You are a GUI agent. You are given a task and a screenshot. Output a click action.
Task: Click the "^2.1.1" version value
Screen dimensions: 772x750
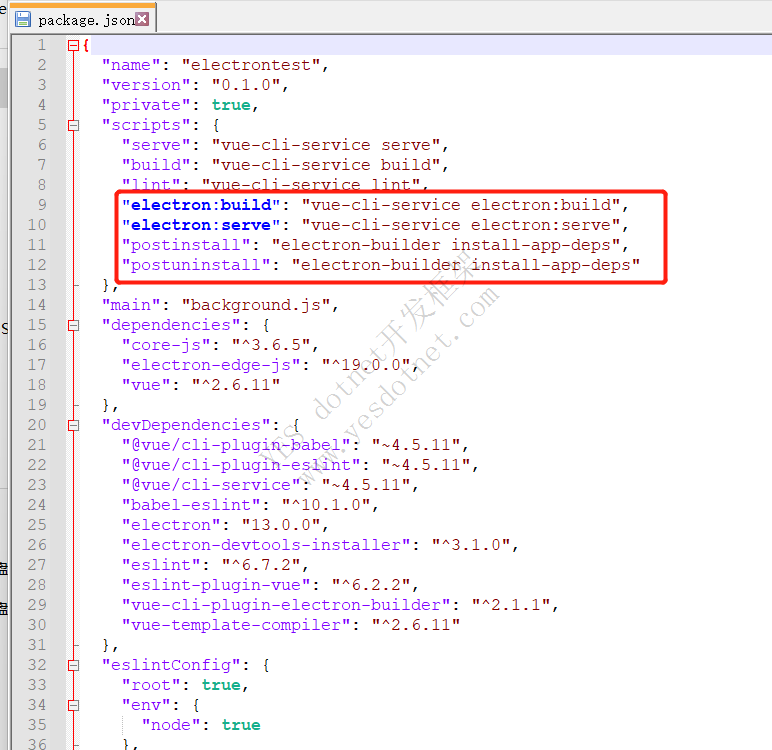click(x=511, y=605)
